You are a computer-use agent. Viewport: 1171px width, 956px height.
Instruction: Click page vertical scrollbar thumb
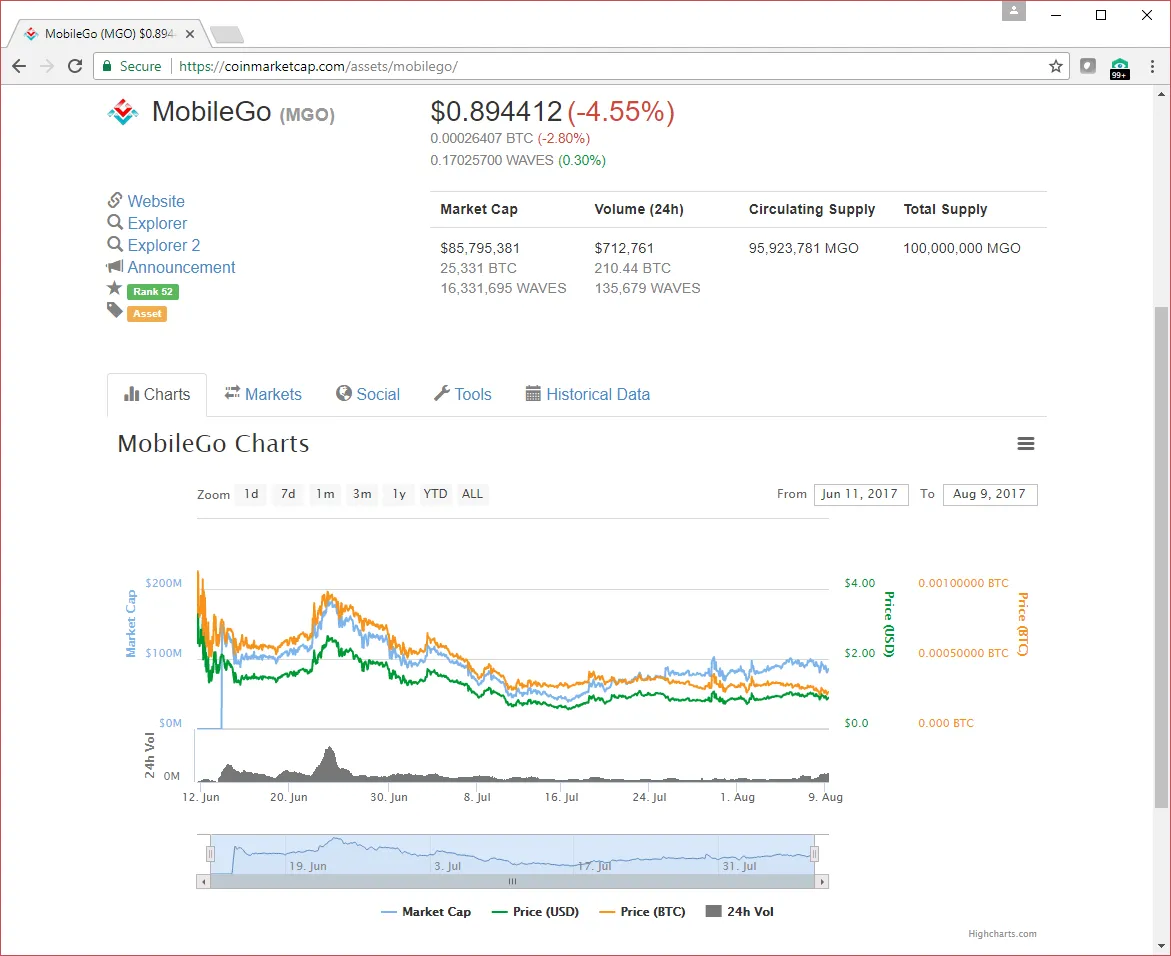coord(1161,557)
